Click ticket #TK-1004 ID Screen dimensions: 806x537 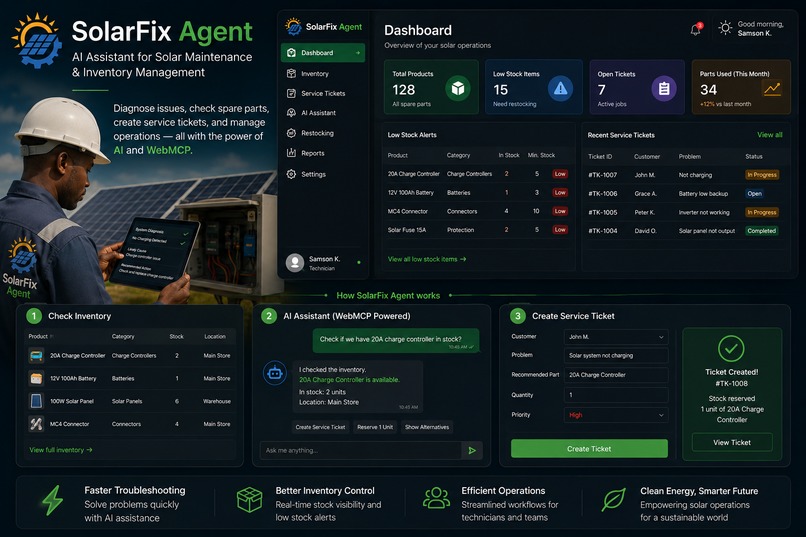[602, 231]
